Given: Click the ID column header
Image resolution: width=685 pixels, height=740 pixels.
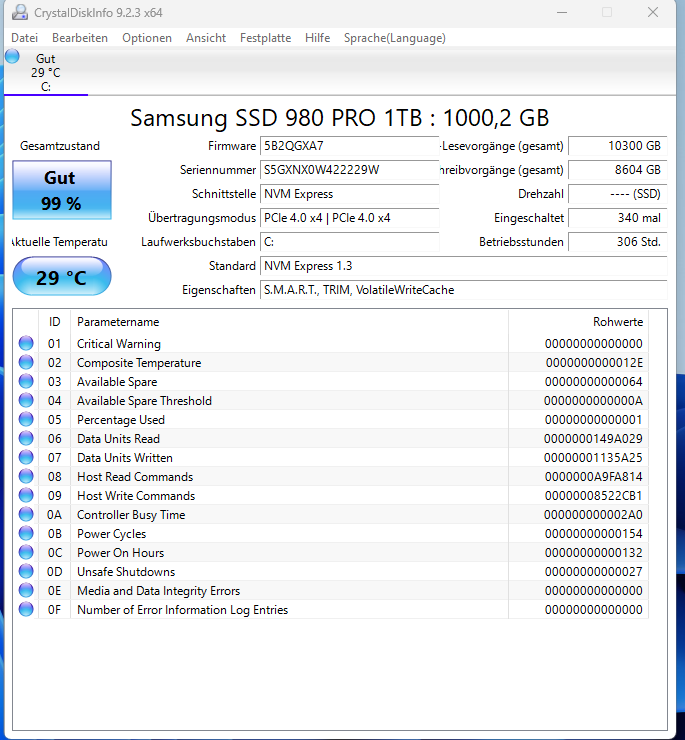Looking at the screenshot, I should [54, 322].
